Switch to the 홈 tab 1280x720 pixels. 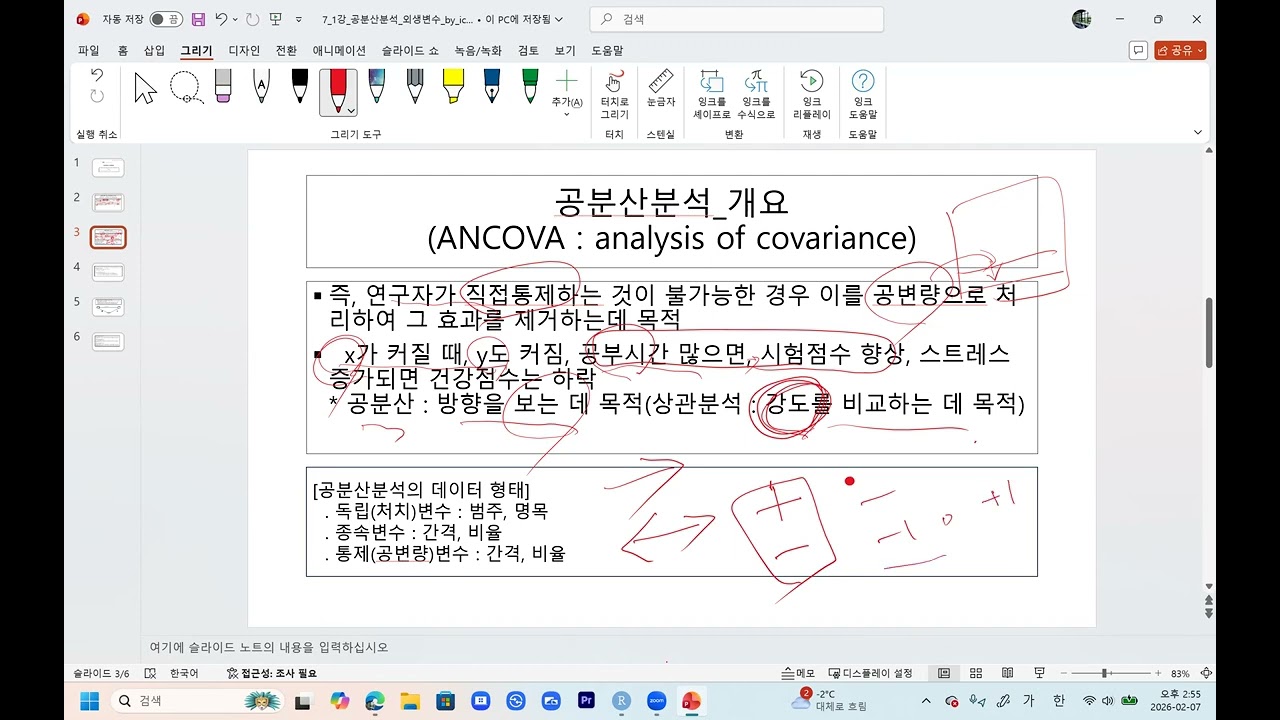pos(122,50)
